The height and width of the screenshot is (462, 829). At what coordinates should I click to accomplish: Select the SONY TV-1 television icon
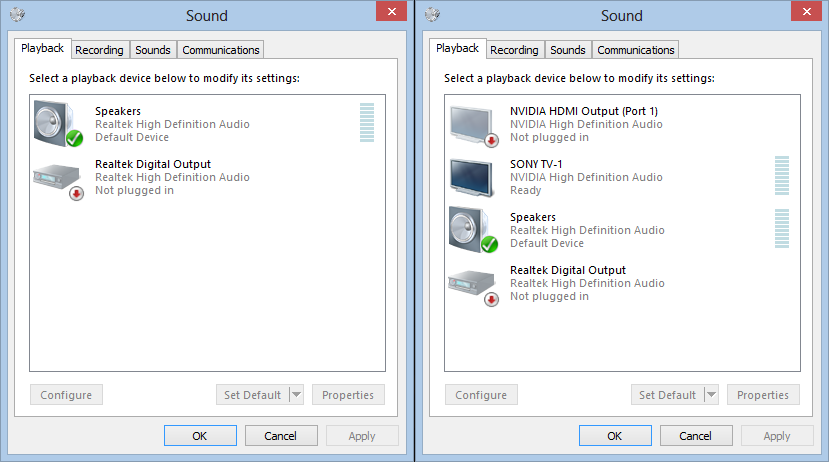472,177
